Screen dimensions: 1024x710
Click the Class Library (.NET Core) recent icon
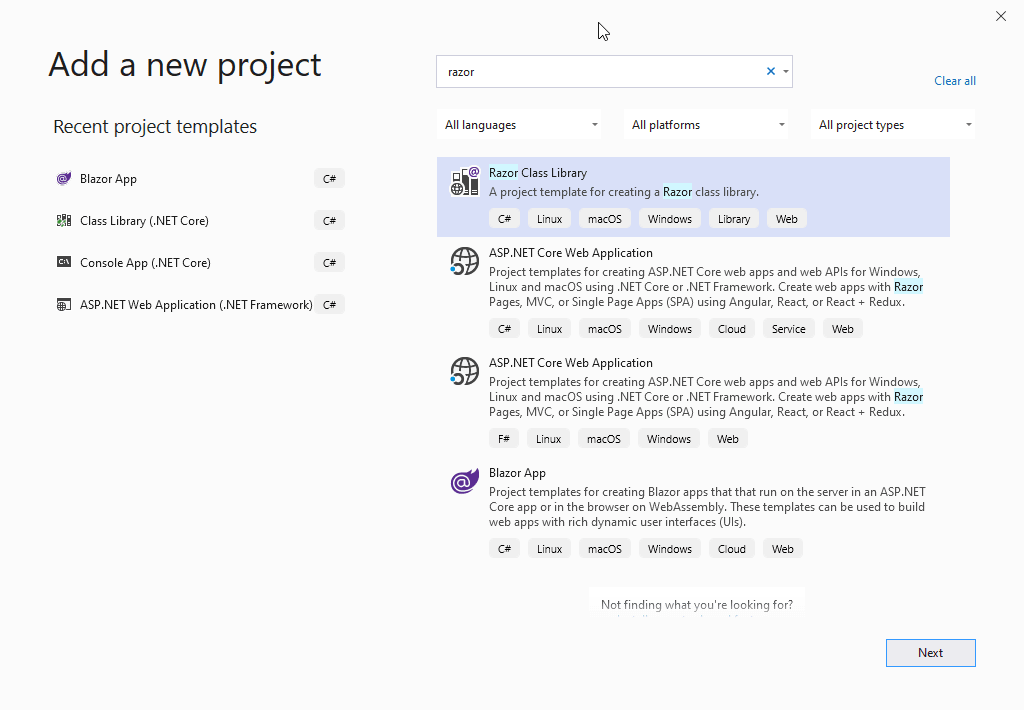63,221
